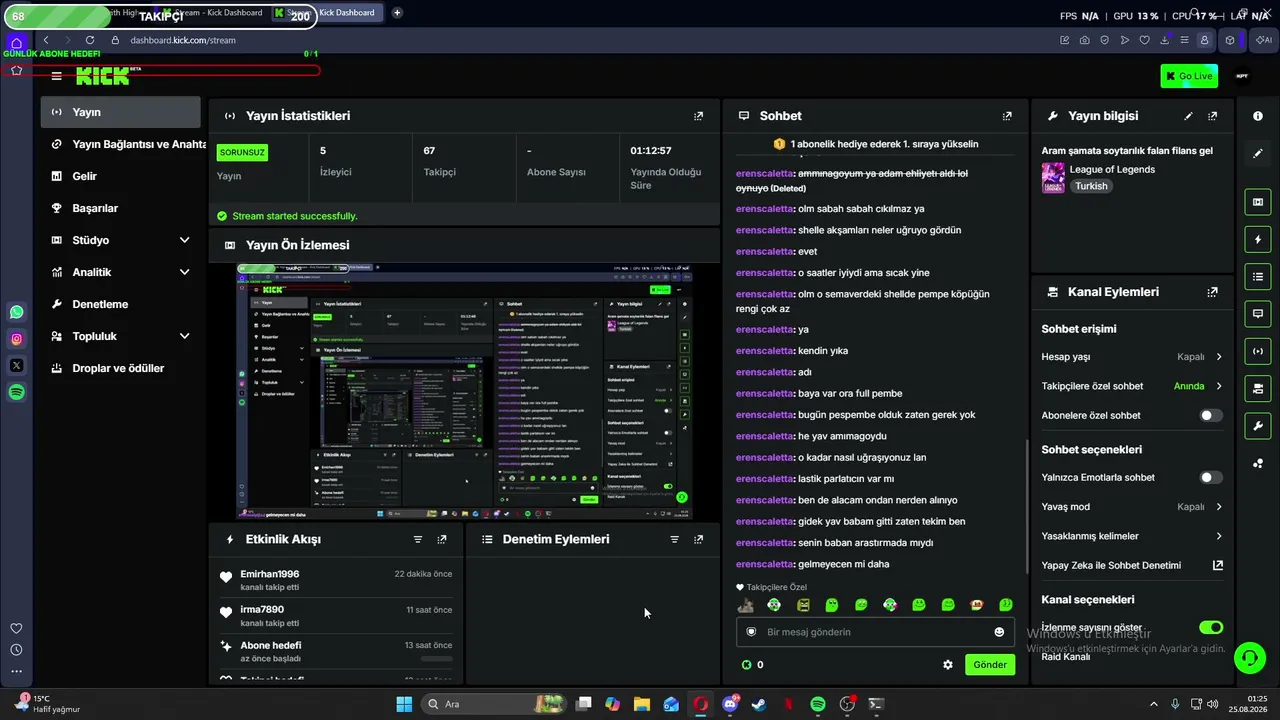Open Spotify in the browser sidebar
The image size is (1280, 720).
(16, 393)
